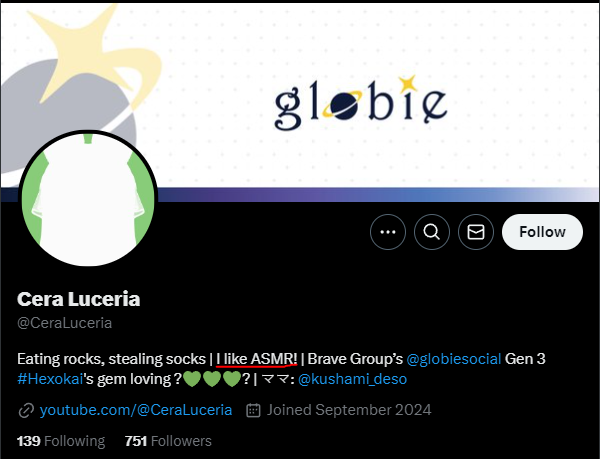Viewport: 600px width, 459px height.
Task: Click the Cera Luceria display name
Action: (x=78, y=299)
